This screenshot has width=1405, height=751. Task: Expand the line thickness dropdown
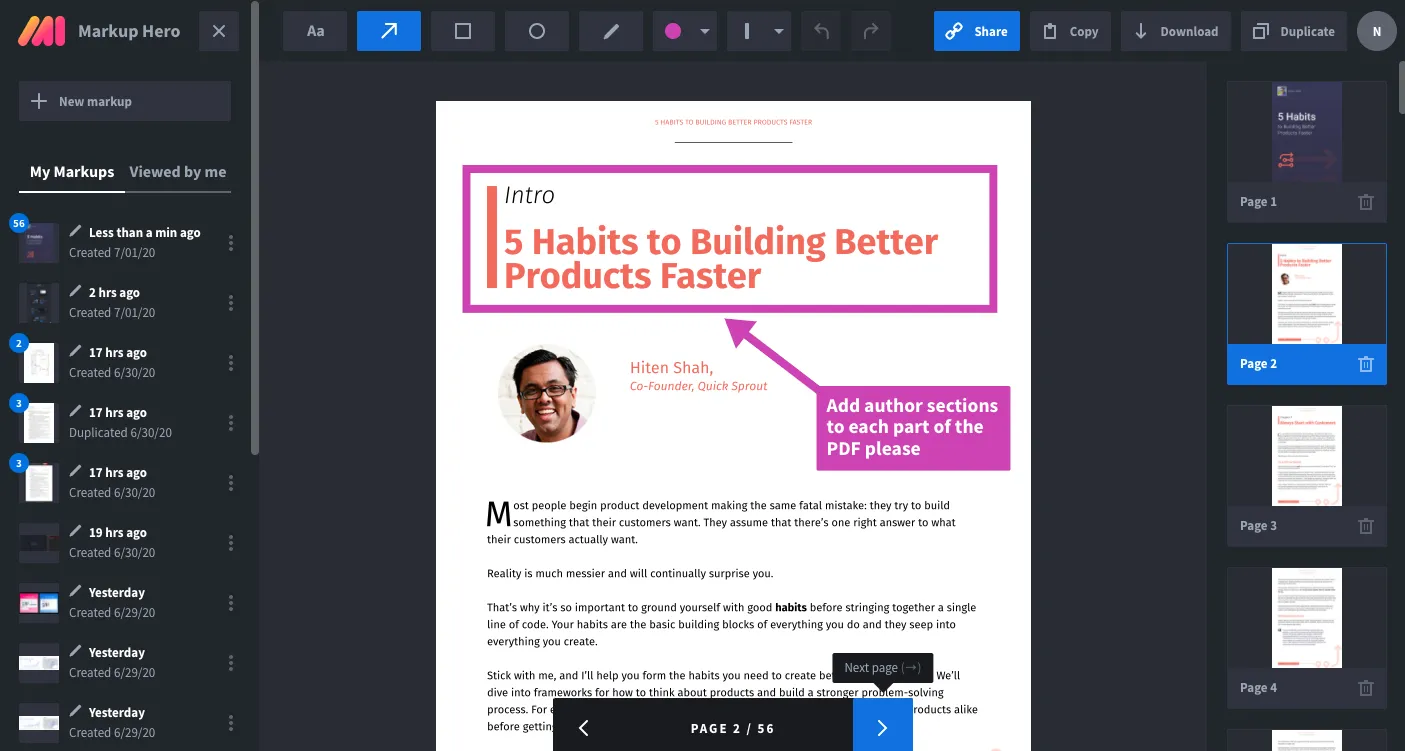tap(779, 31)
